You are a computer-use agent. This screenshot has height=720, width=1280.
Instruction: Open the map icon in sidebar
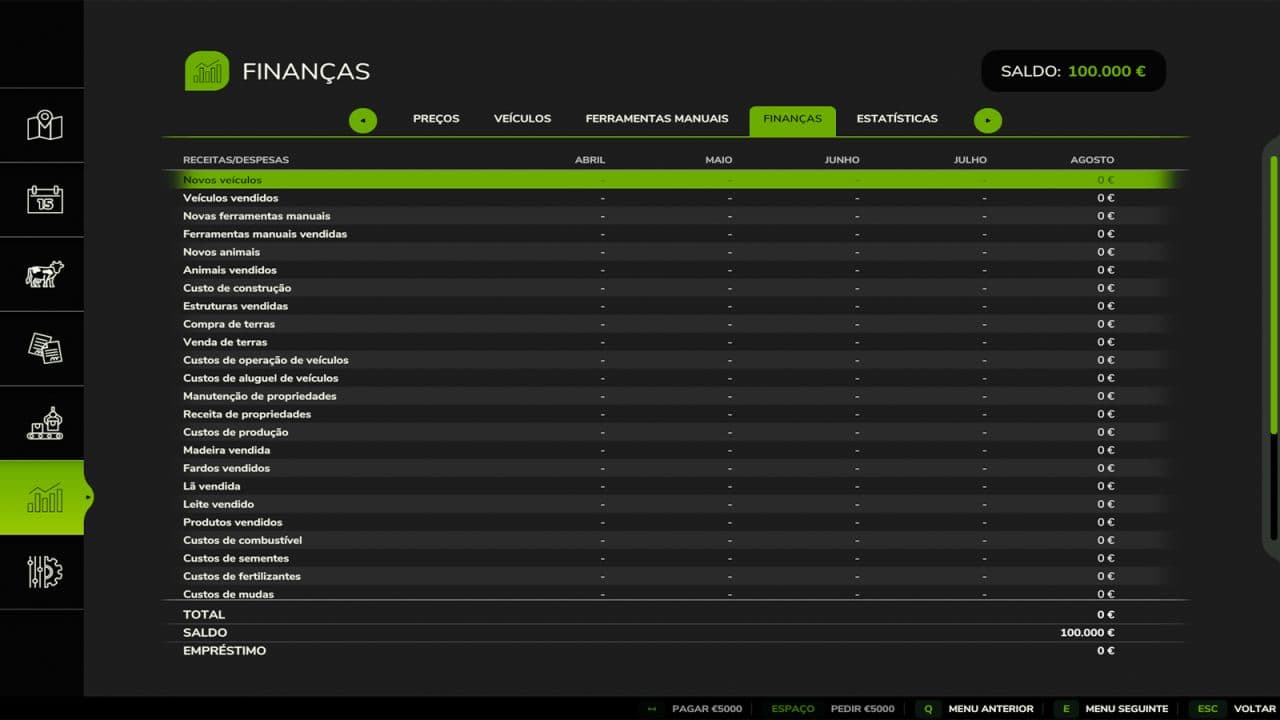point(44,126)
